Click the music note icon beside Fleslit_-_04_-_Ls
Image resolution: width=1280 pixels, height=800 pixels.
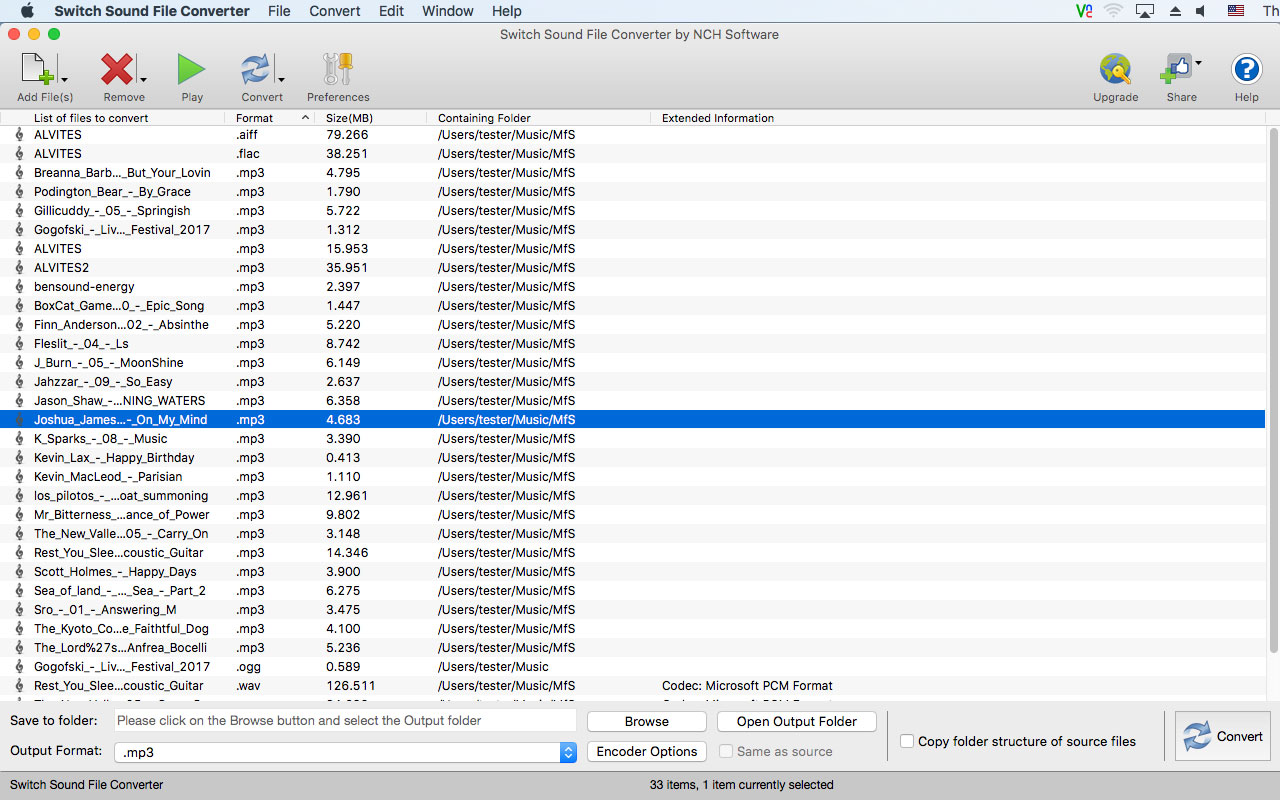click(19, 344)
